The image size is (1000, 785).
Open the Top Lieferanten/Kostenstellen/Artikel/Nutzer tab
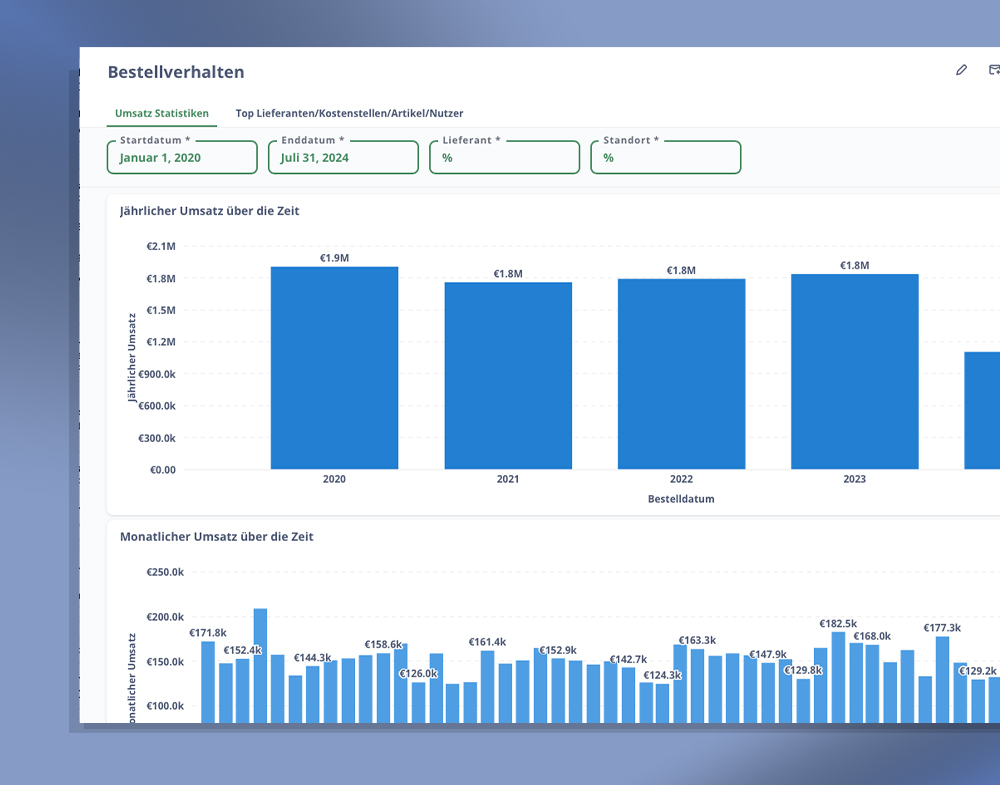tap(349, 114)
